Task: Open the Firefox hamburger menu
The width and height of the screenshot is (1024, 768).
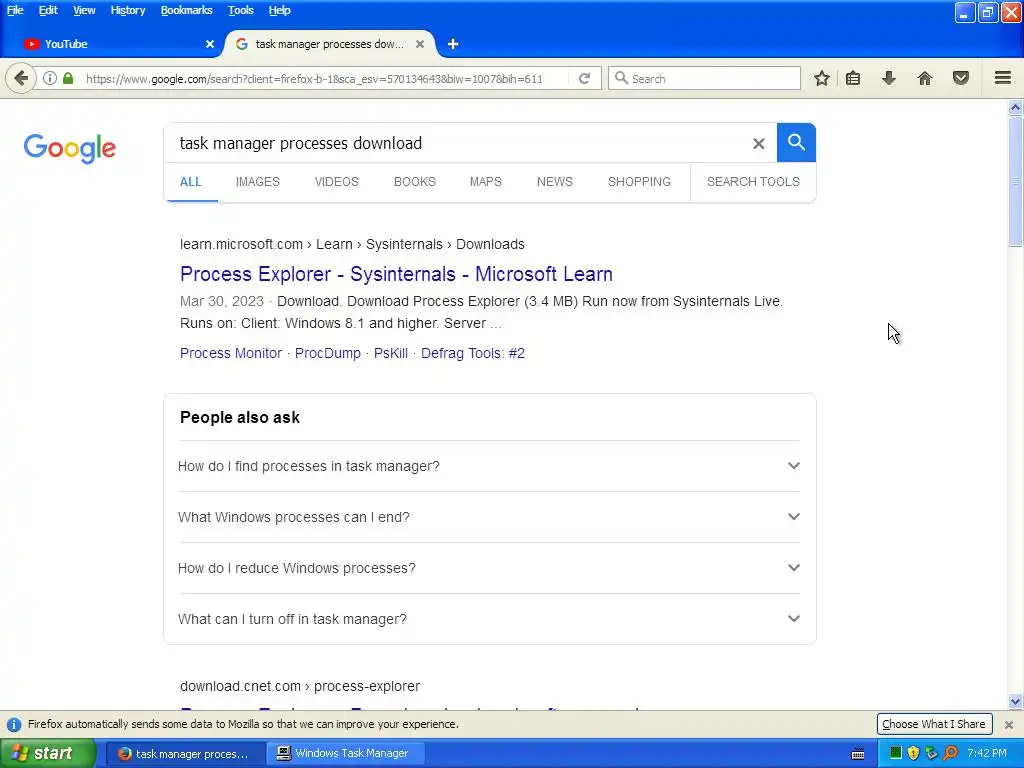Action: 1003,78
